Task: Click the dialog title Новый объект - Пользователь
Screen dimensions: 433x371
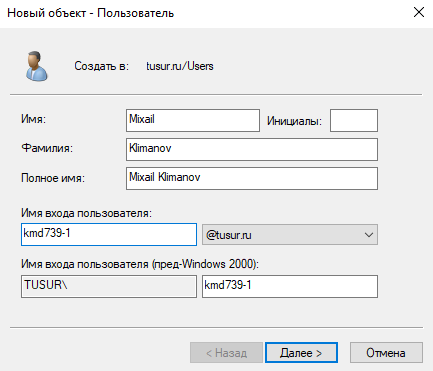Action: pyautogui.click(x=91, y=13)
